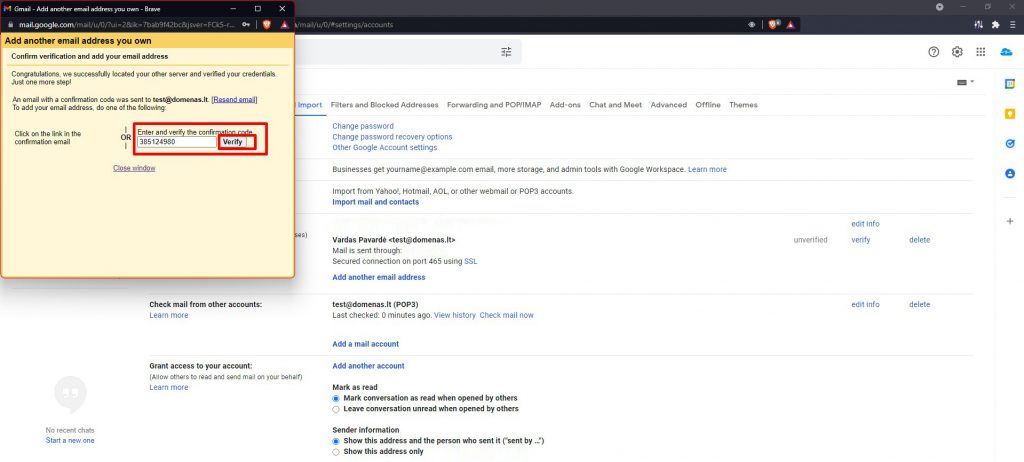
Task: Click edit info for Vardas Pavardė address
Action: pyautogui.click(x=865, y=224)
